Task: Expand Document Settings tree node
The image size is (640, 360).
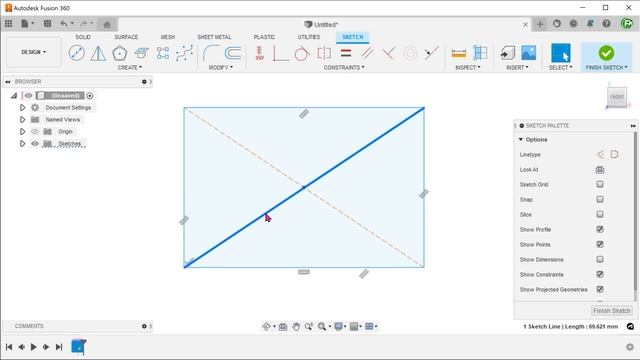Action: pos(22,107)
